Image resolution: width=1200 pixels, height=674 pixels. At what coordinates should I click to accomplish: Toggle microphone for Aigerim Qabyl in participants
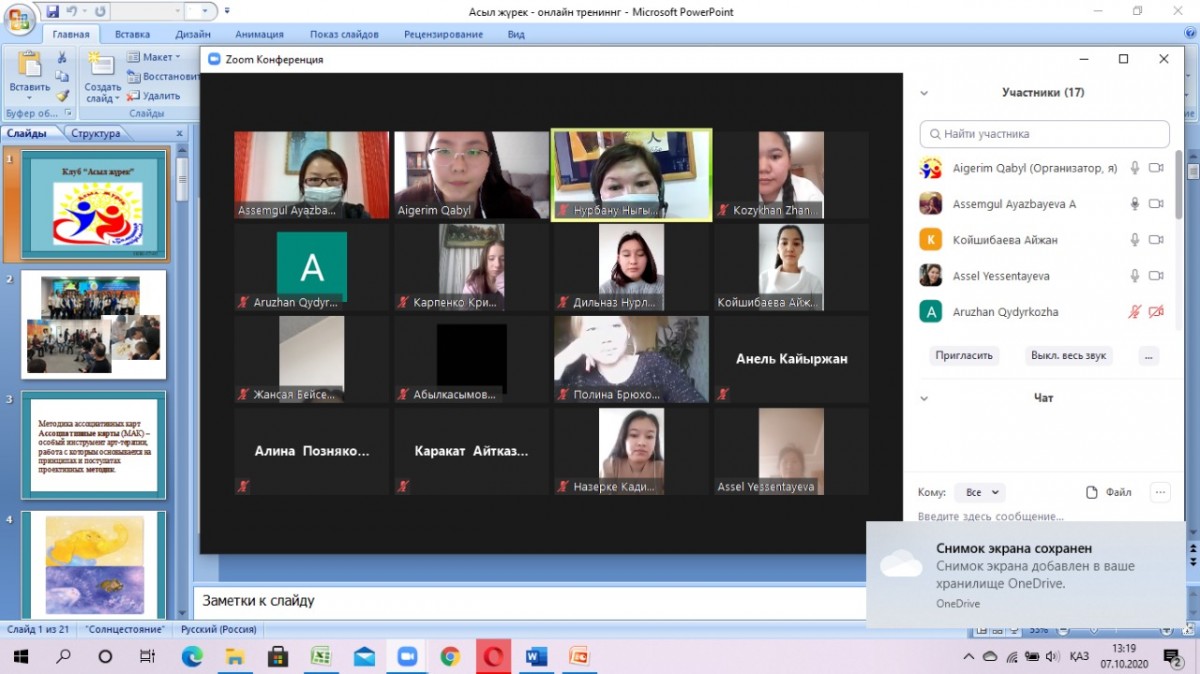coord(1134,168)
